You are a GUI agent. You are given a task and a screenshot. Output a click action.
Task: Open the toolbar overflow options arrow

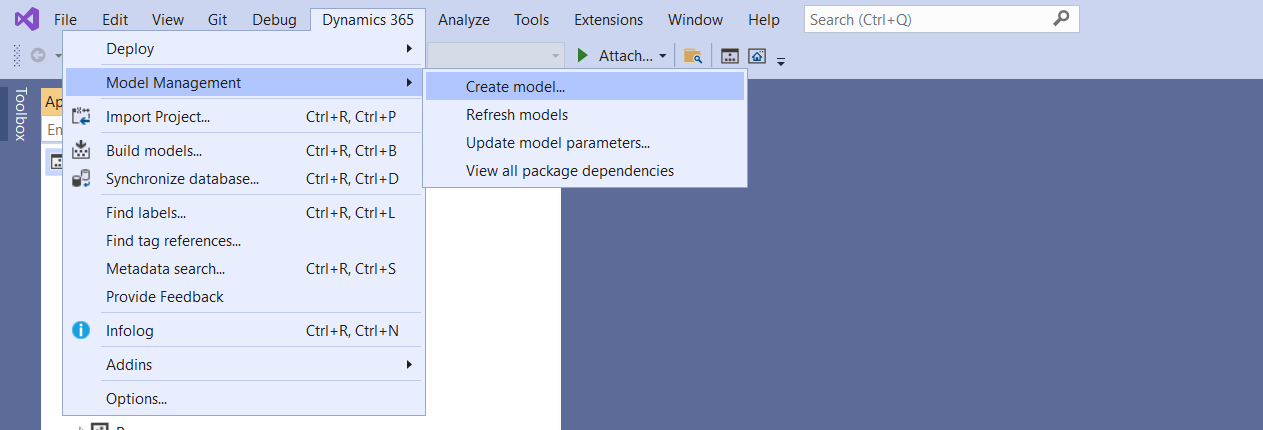pyautogui.click(x=781, y=60)
